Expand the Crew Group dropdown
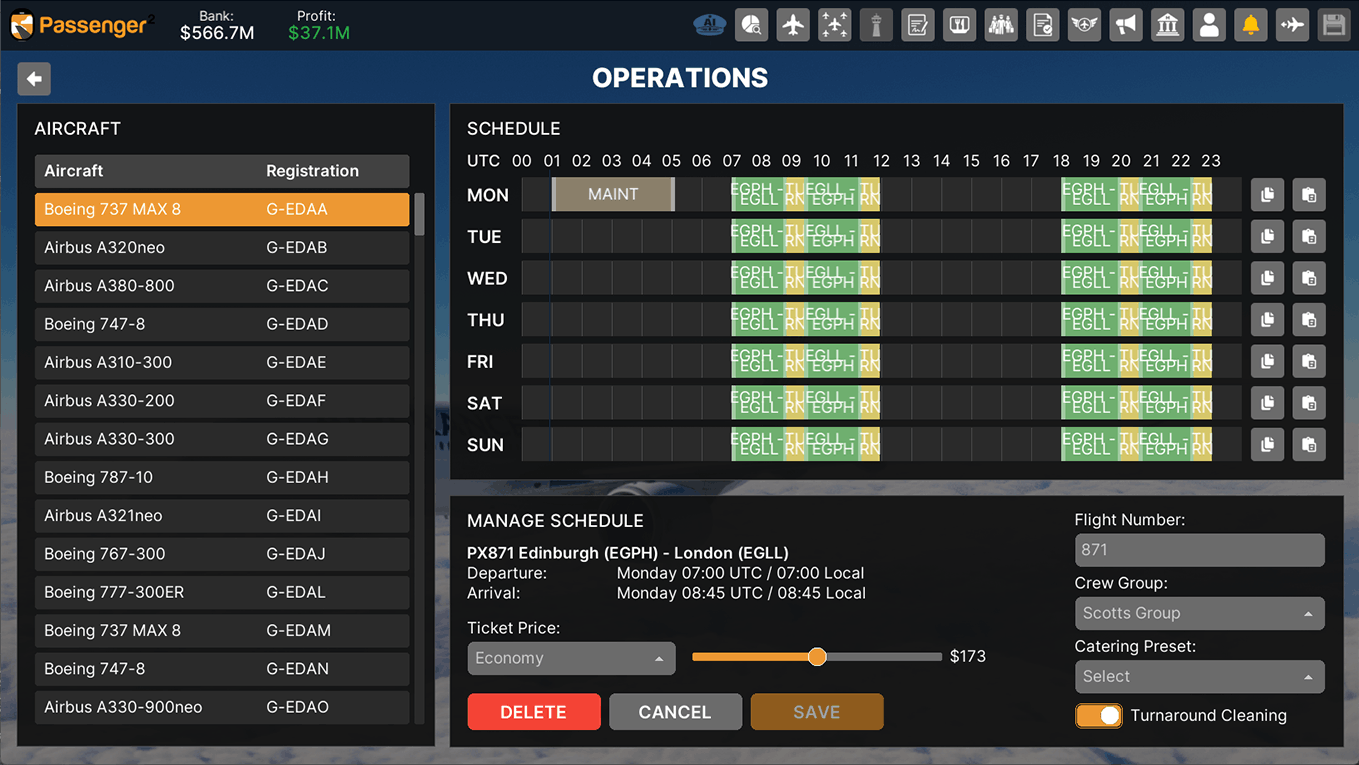The height and width of the screenshot is (765, 1359). [1198, 613]
